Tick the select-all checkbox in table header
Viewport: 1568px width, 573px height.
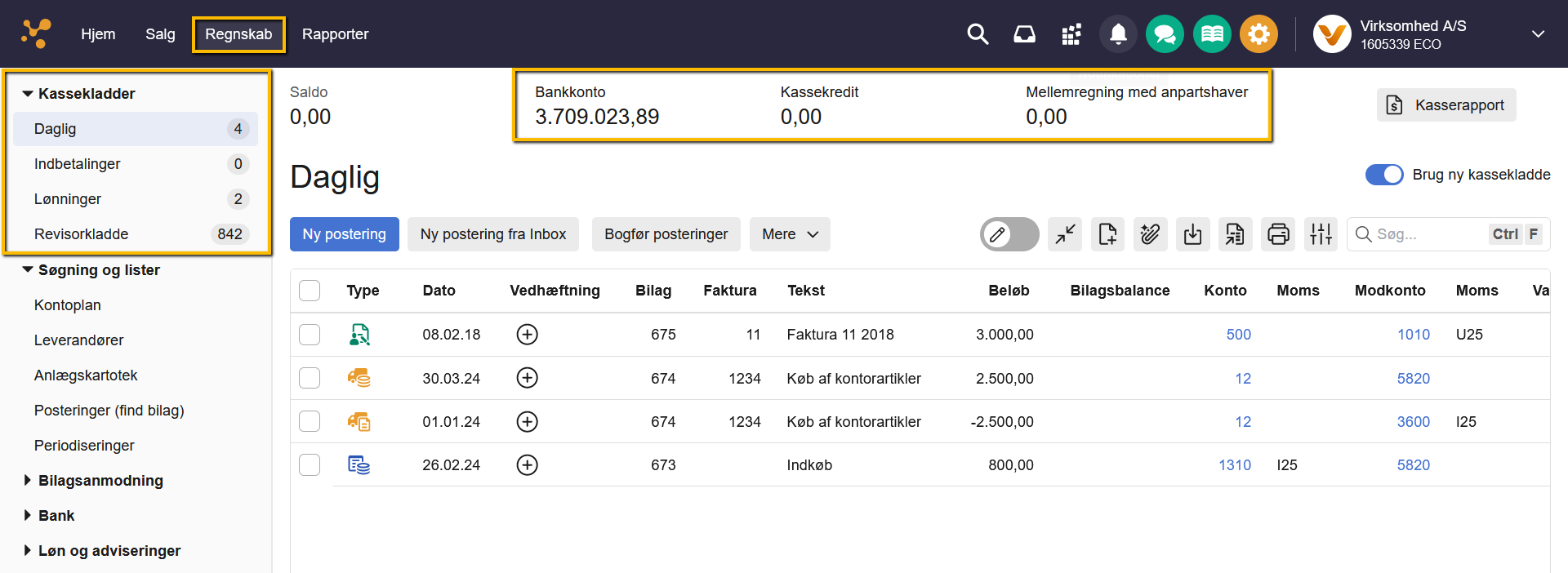pos(310,291)
